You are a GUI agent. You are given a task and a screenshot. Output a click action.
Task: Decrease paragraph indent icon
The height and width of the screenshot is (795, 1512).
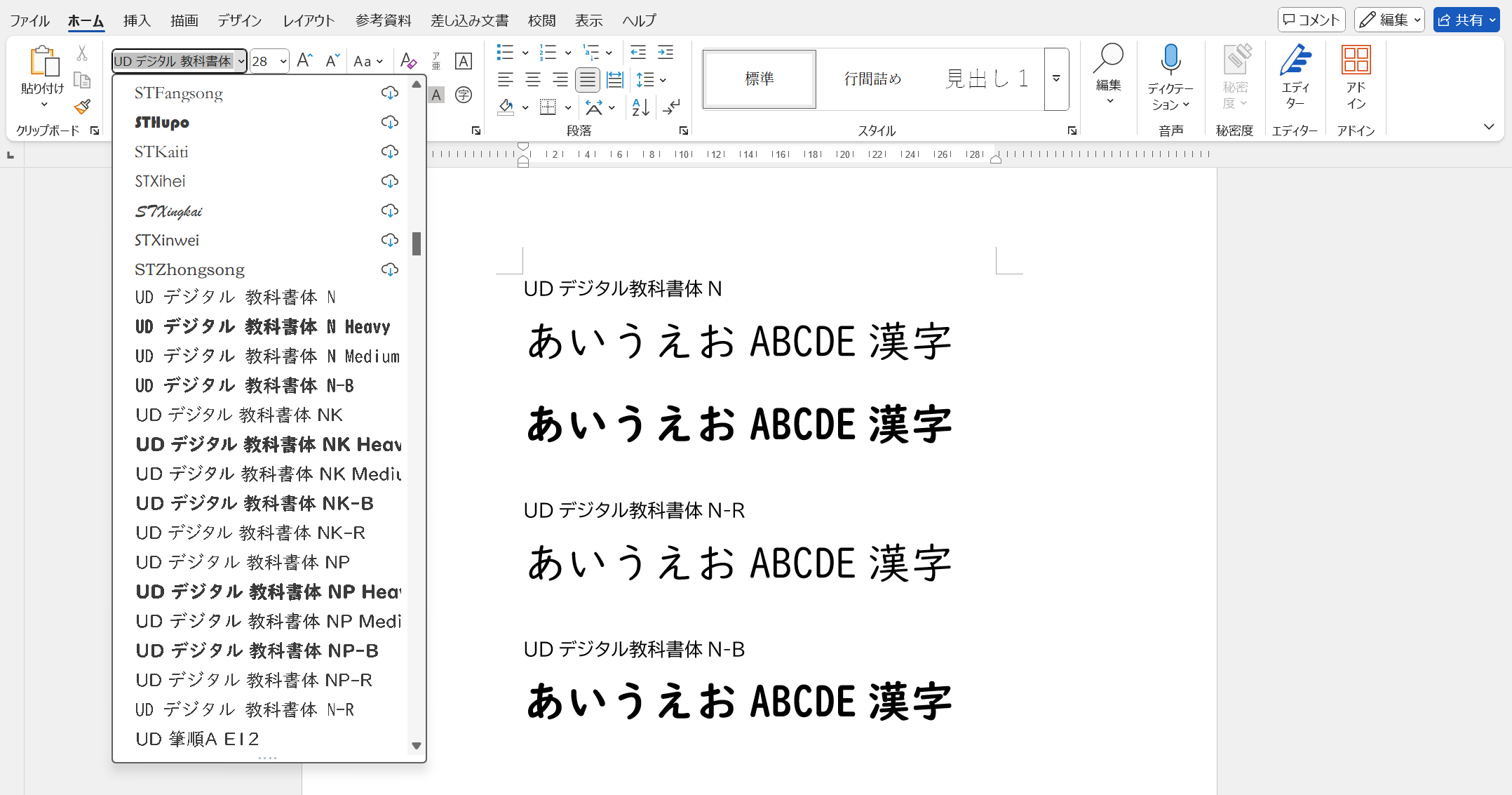[638, 52]
